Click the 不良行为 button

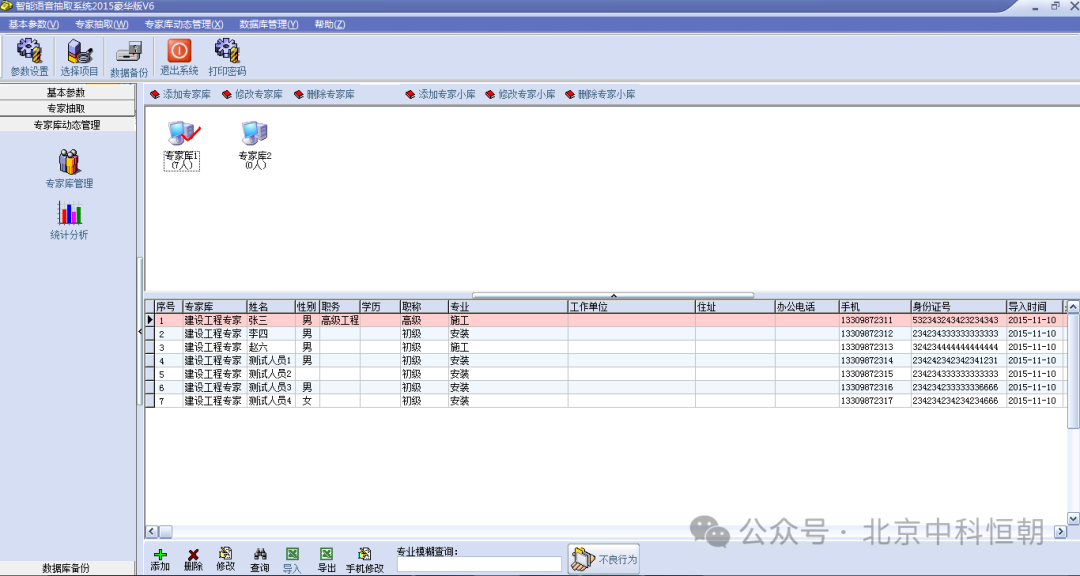tap(604, 559)
